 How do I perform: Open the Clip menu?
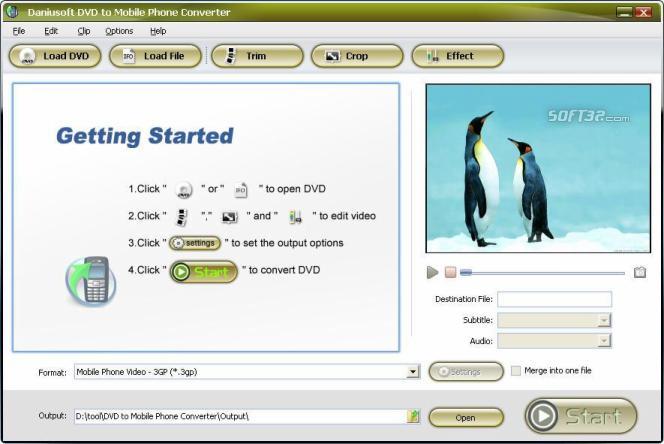click(84, 31)
